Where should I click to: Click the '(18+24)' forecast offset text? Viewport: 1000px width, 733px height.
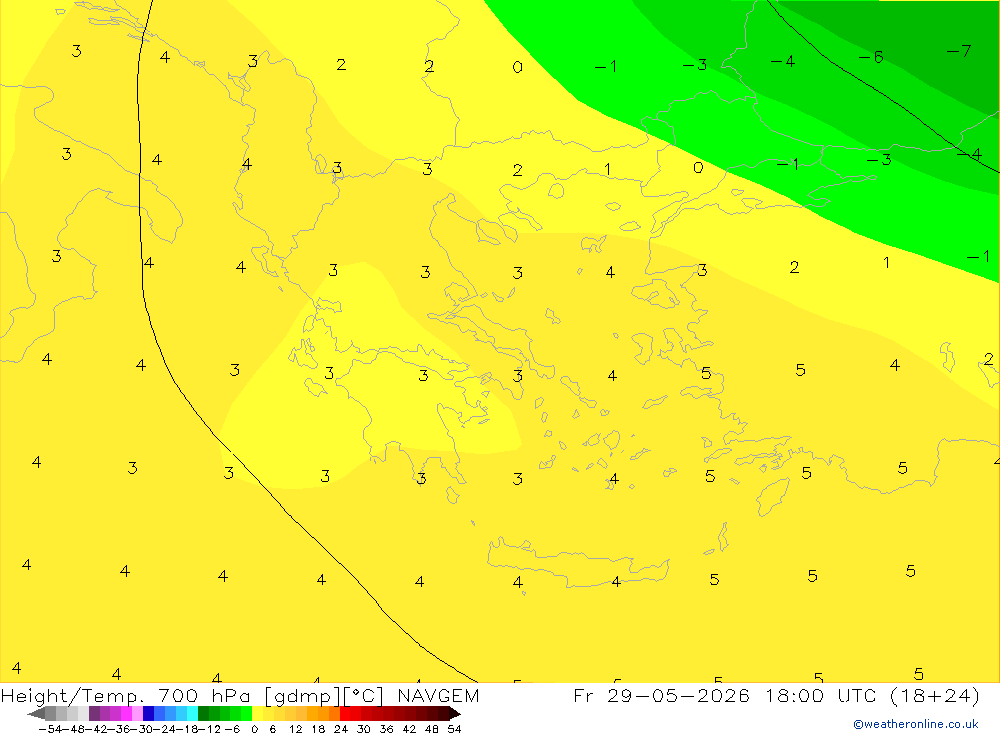(935, 695)
